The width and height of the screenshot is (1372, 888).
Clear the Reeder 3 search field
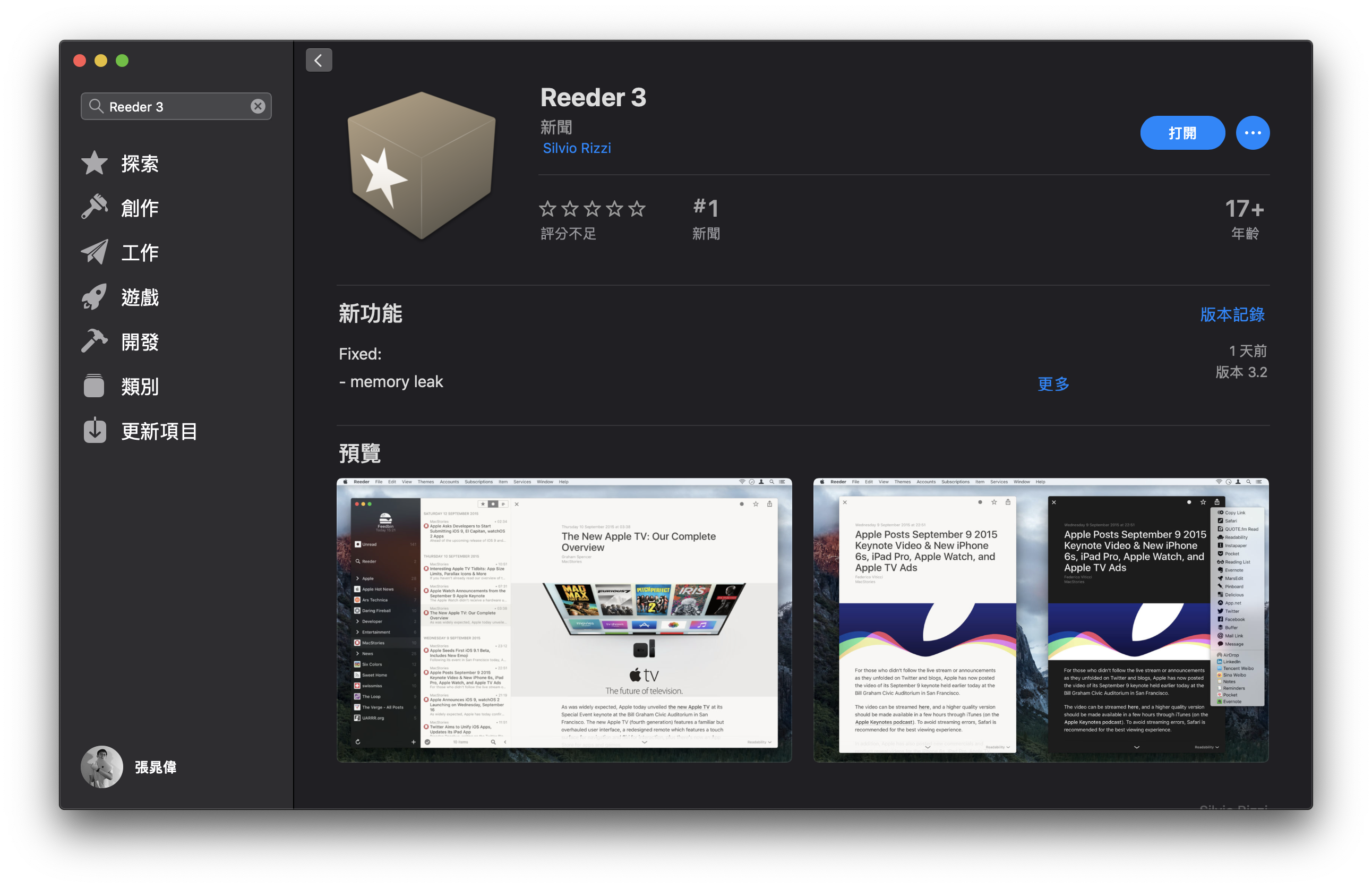point(258,106)
